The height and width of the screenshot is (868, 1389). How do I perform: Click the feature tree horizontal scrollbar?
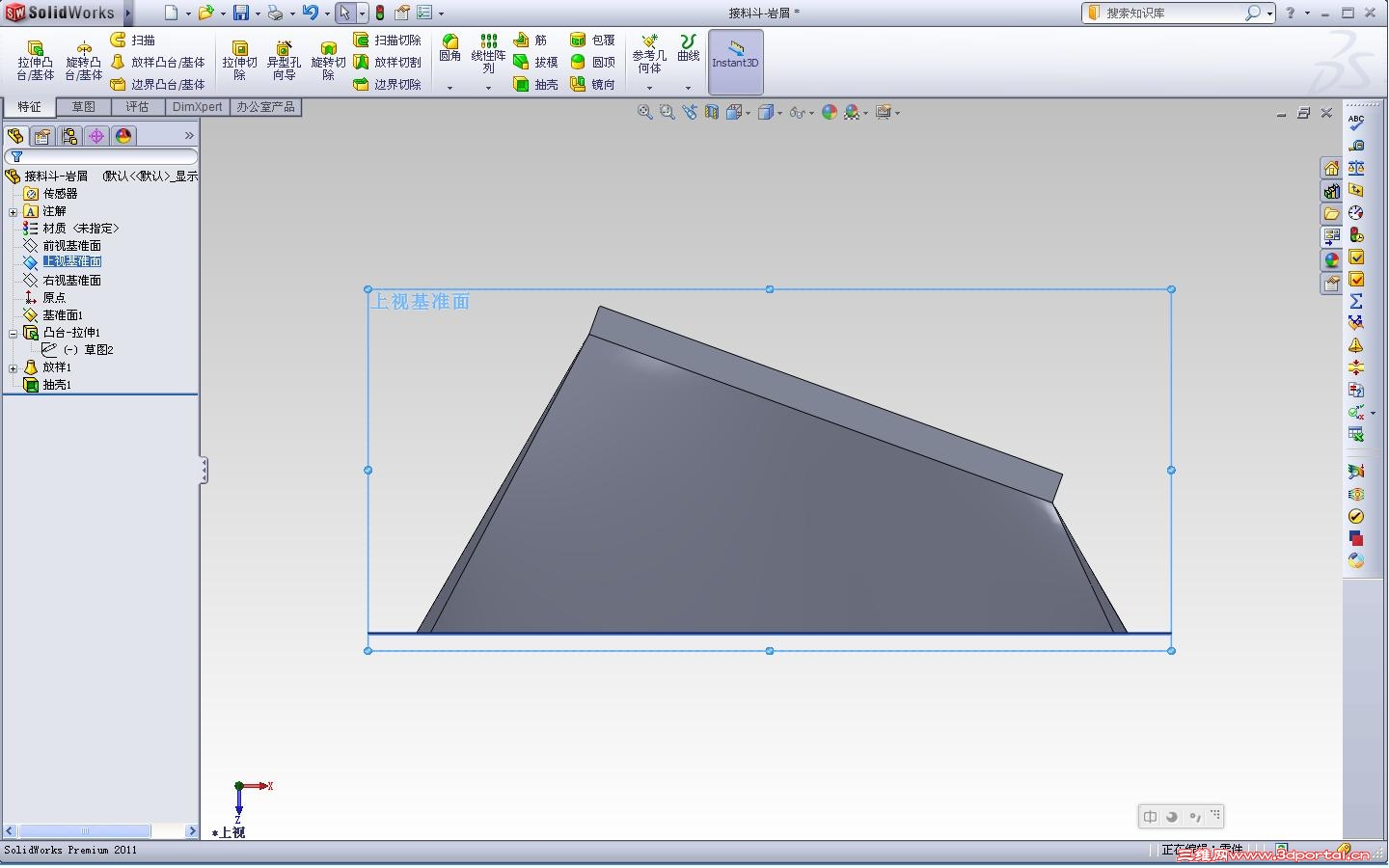(x=101, y=830)
